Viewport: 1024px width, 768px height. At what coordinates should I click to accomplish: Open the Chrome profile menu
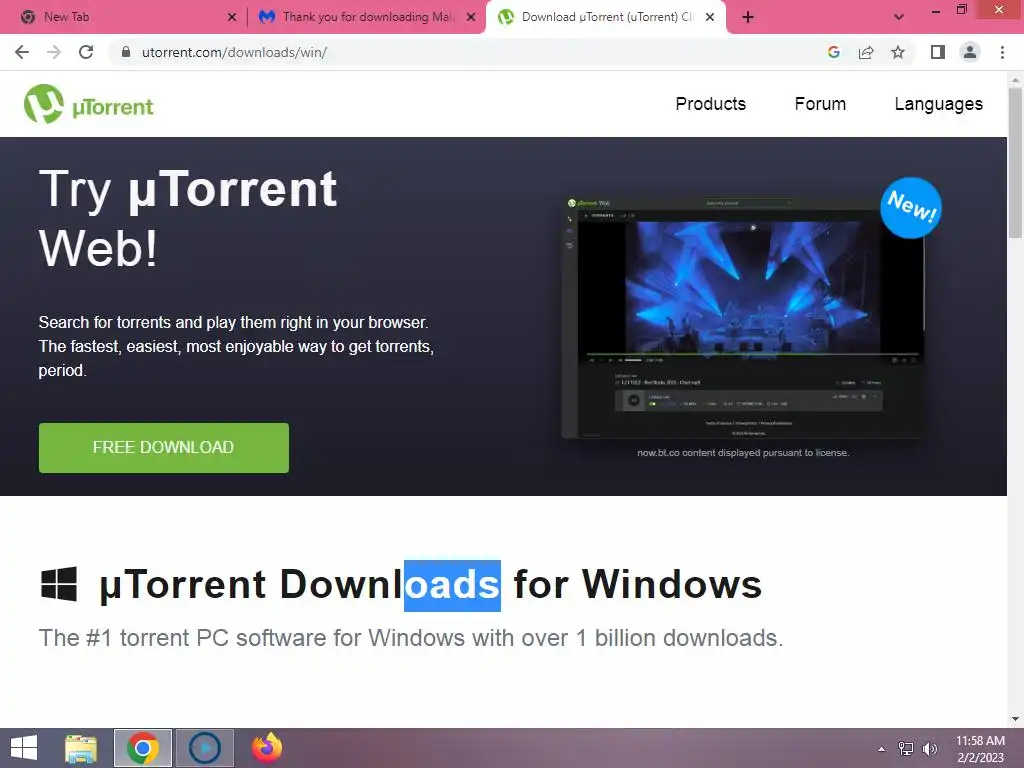pos(970,52)
